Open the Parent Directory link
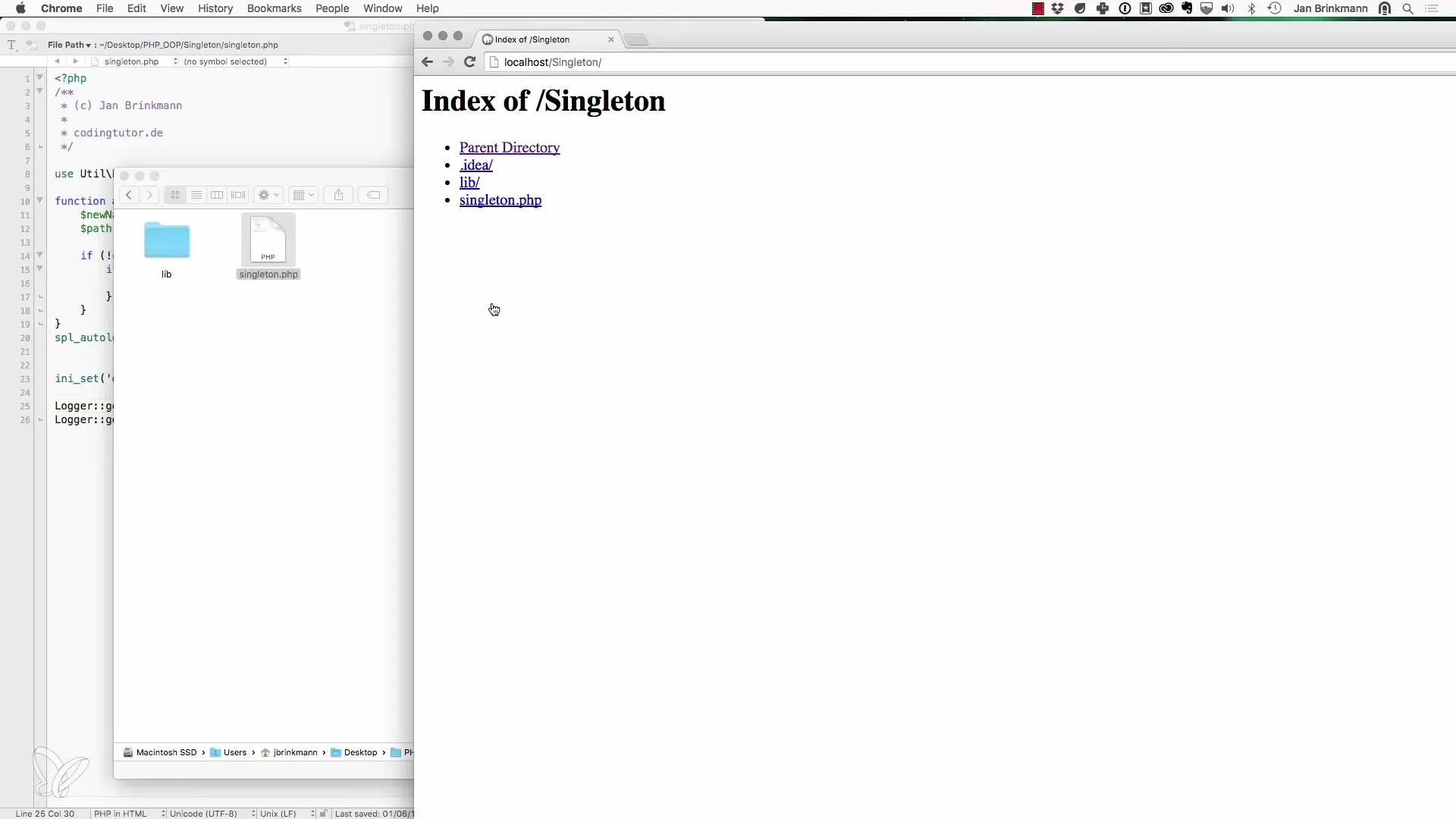The width and height of the screenshot is (1456, 819). point(509,147)
